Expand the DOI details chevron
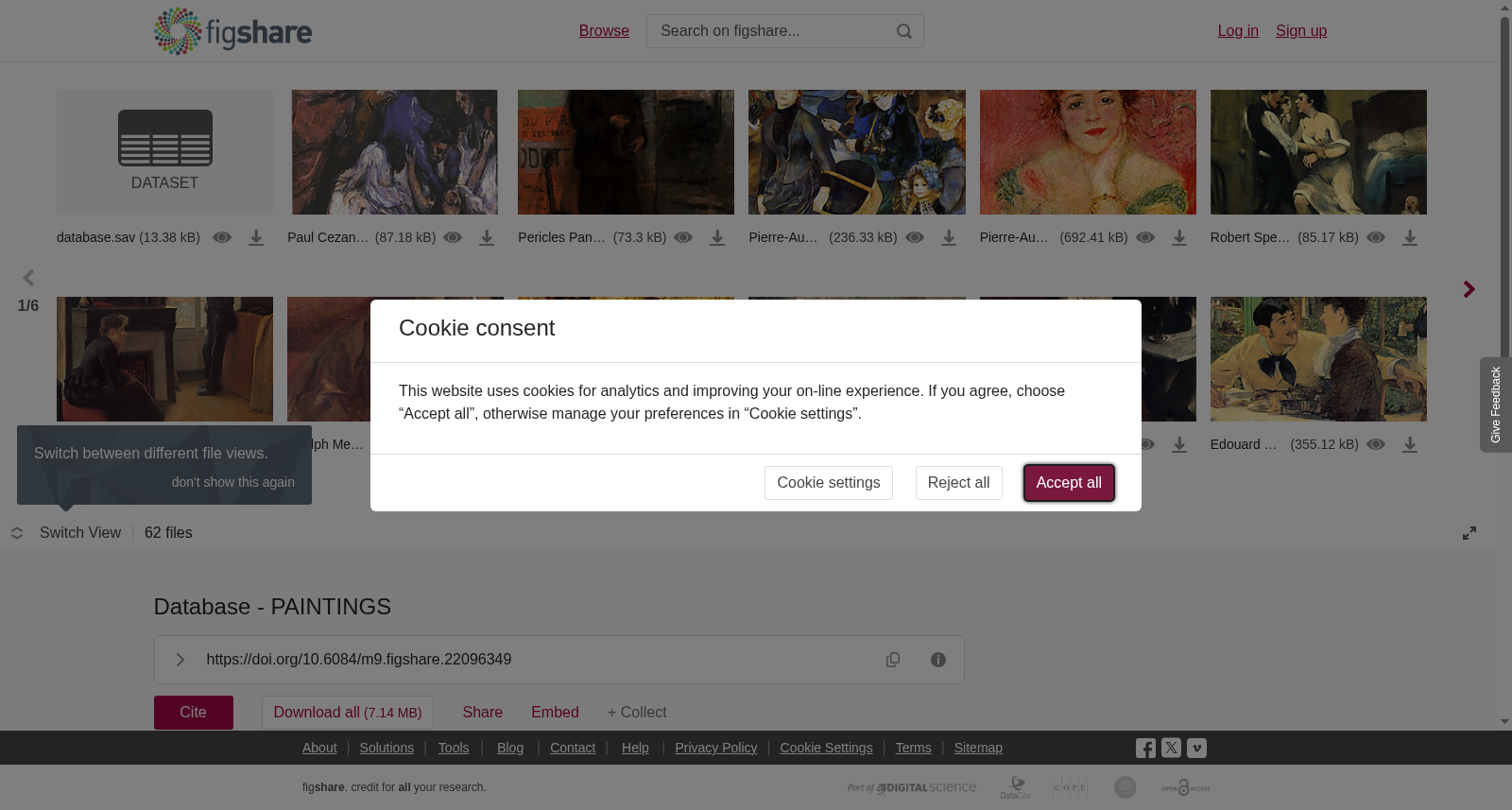The image size is (1512, 810). (x=180, y=660)
